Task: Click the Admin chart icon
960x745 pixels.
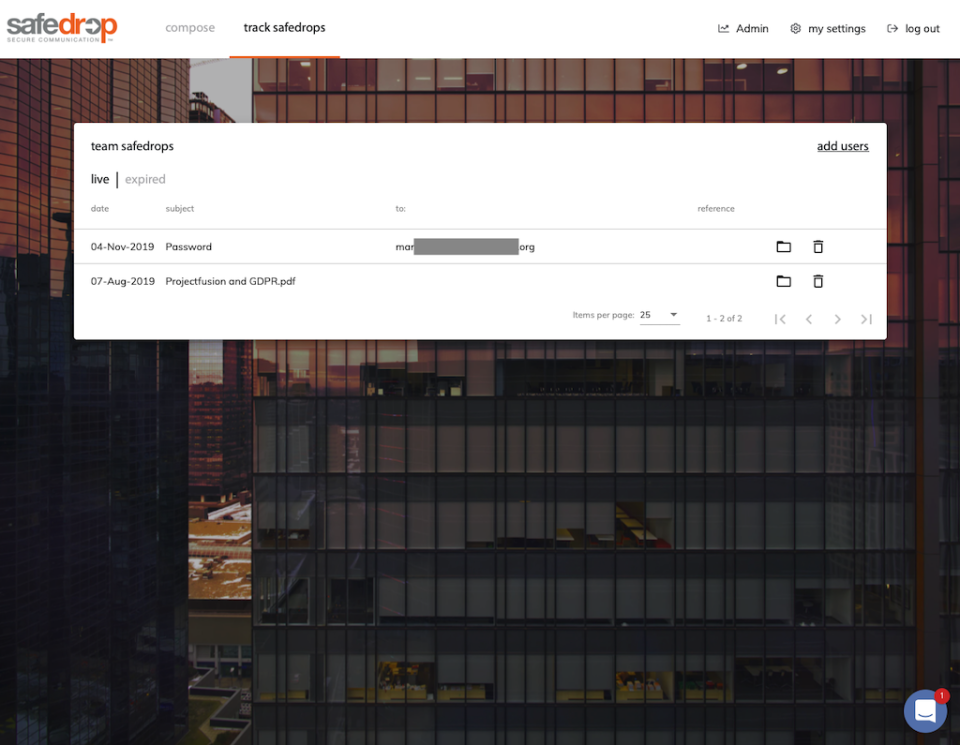Action: pyautogui.click(x=723, y=28)
